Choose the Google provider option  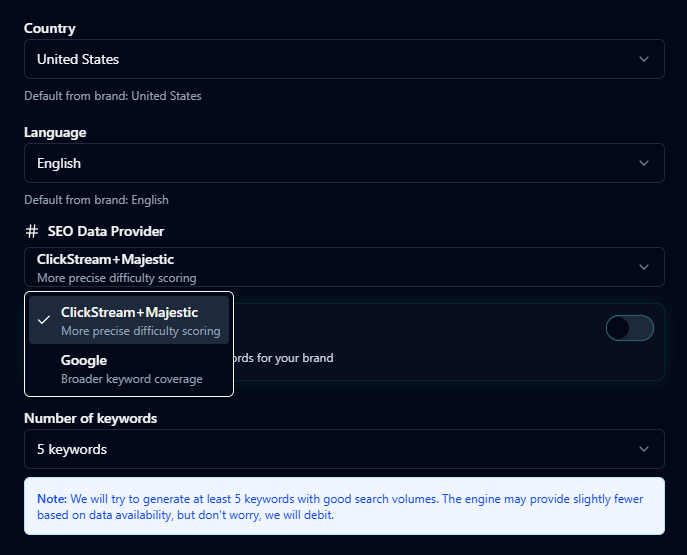[x=129, y=369]
